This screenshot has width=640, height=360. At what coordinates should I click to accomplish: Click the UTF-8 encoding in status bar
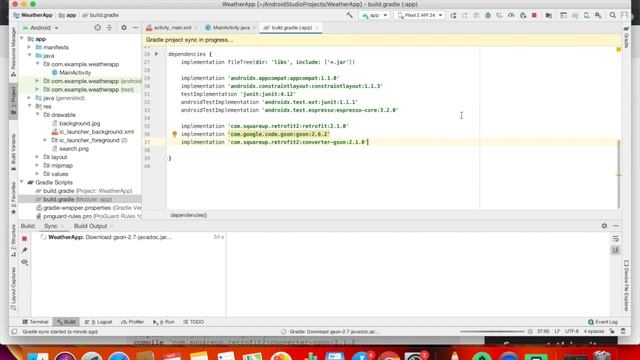click(x=572, y=332)
